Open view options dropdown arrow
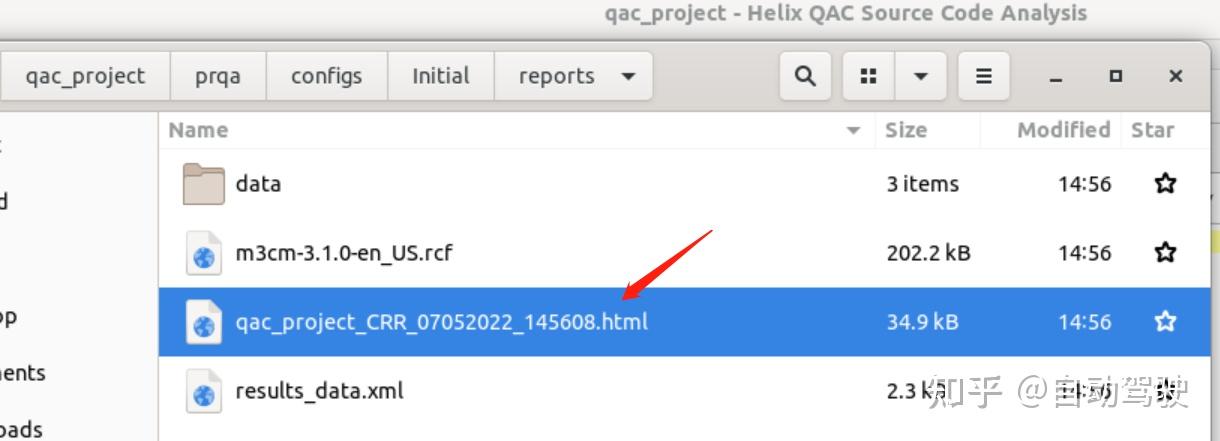Viewport: 1220px width, 441px height. (920, 76)
